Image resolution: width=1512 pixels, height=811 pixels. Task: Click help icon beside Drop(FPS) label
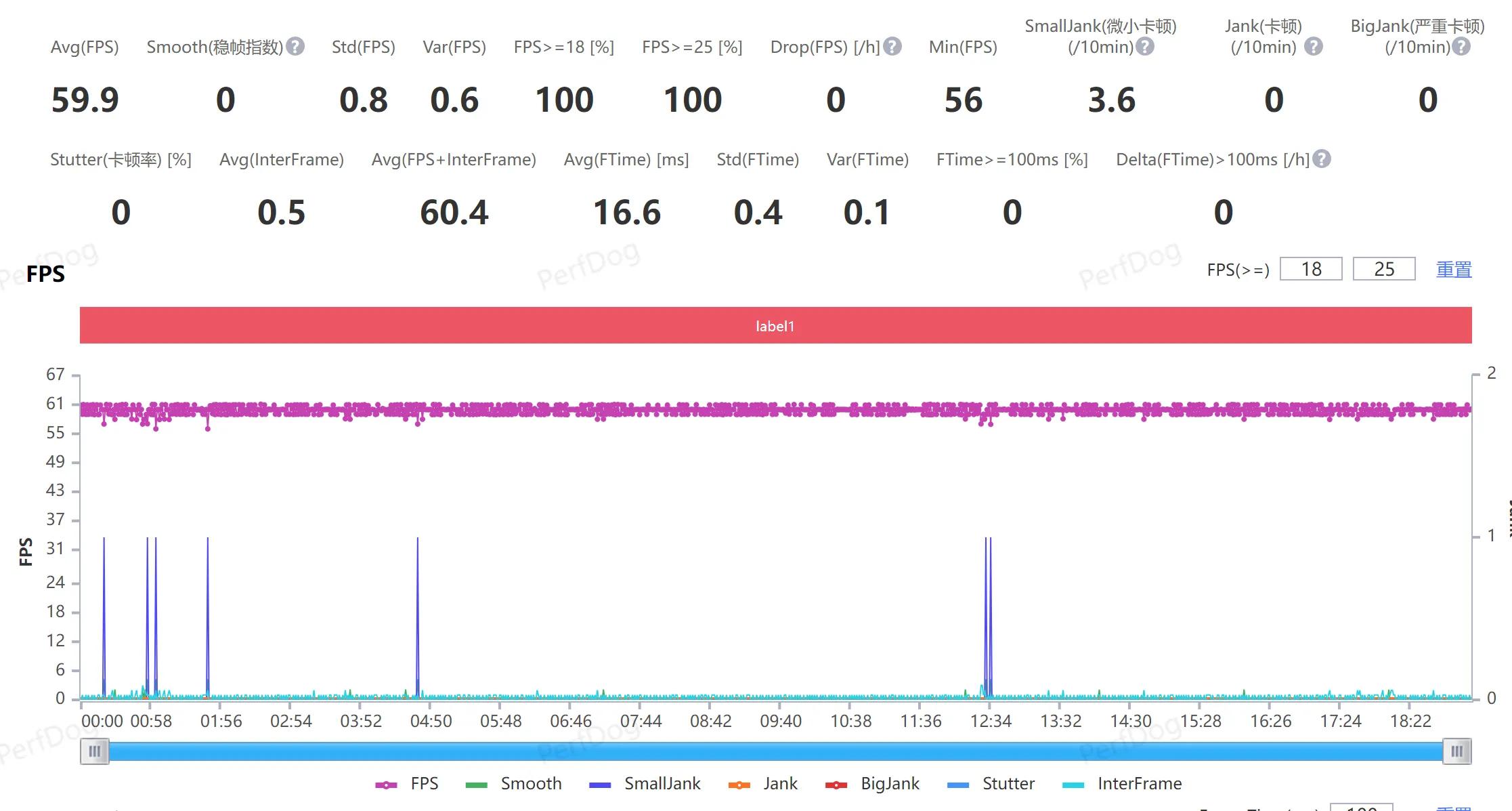pos(892,47)
